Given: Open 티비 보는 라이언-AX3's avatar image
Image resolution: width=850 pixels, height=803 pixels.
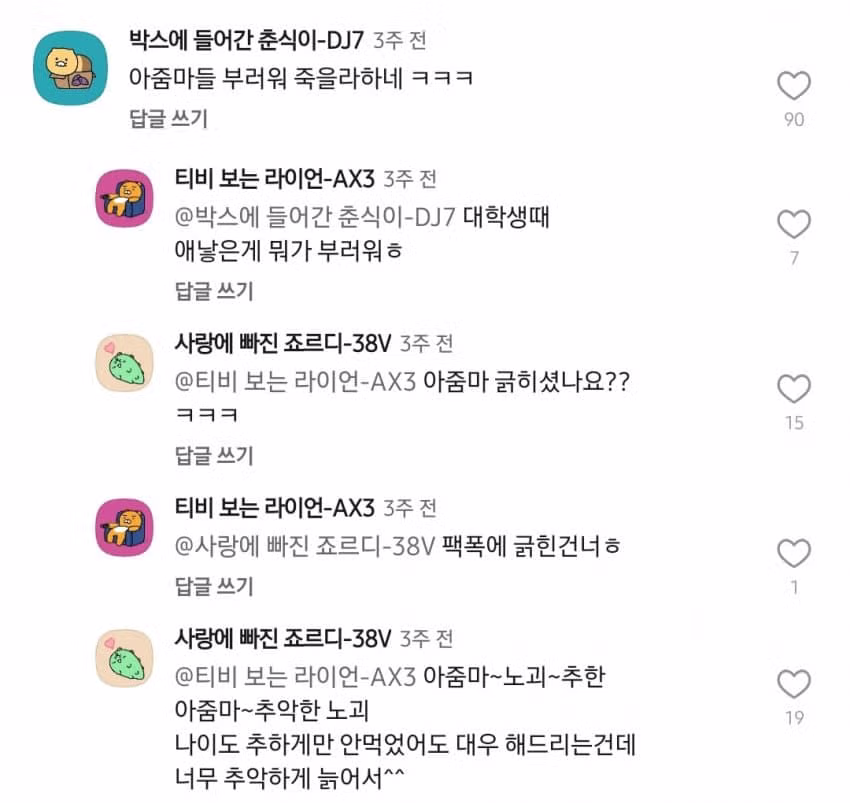Looking at the screenshot, I should click(x=124, y=197).
